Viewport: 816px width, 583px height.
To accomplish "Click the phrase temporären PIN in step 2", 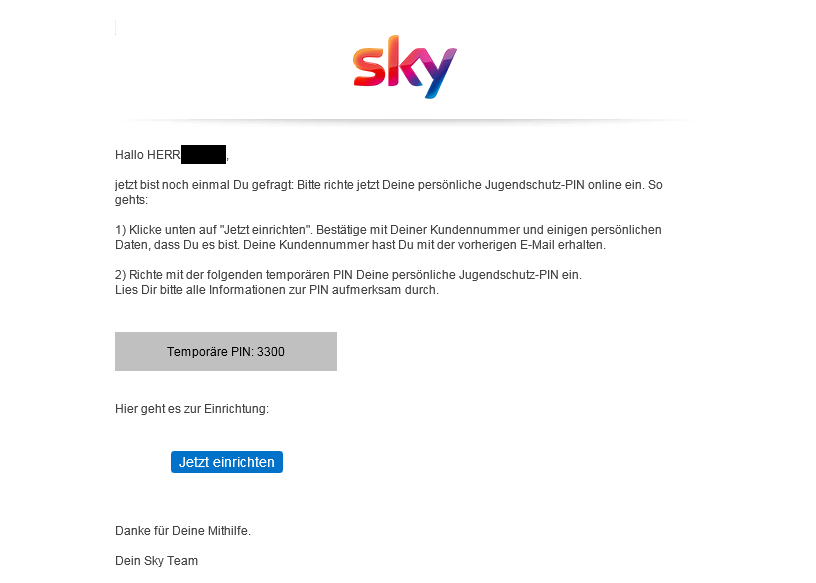I will [x=309, y=275].
